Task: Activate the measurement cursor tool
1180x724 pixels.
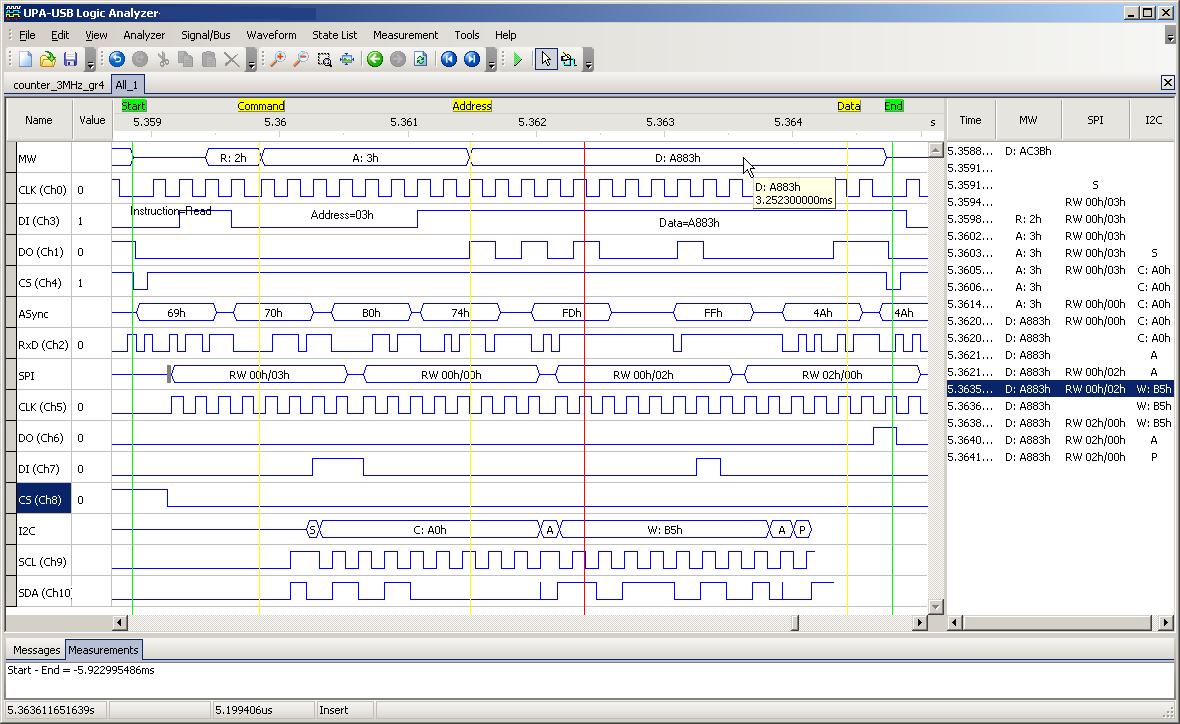Action: (569, 59)
